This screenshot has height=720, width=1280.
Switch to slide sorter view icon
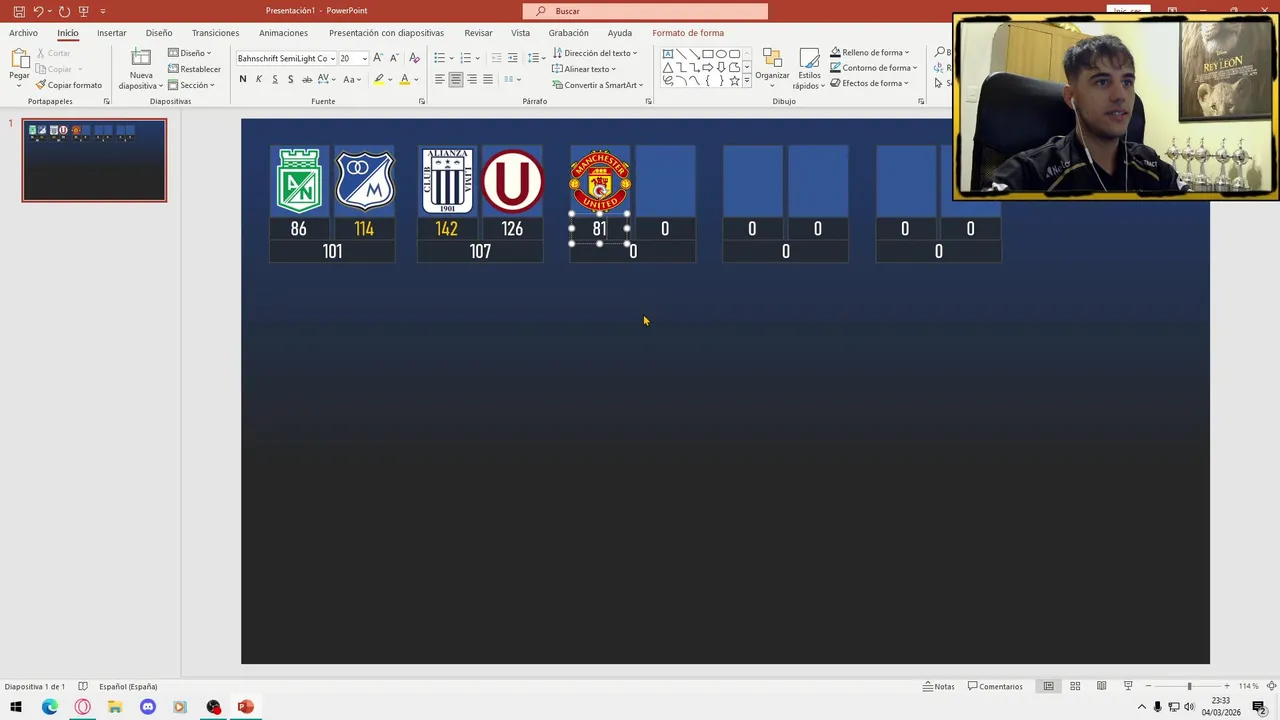pyautogui.click(x=1075, y=686)
